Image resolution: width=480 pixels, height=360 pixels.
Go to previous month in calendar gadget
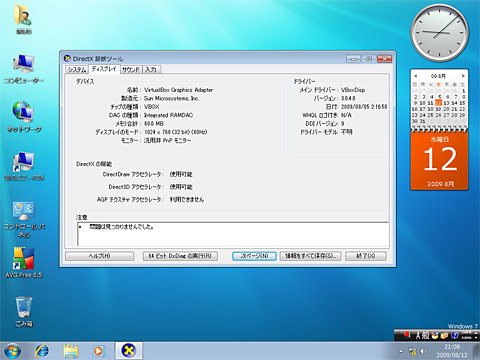416,76
